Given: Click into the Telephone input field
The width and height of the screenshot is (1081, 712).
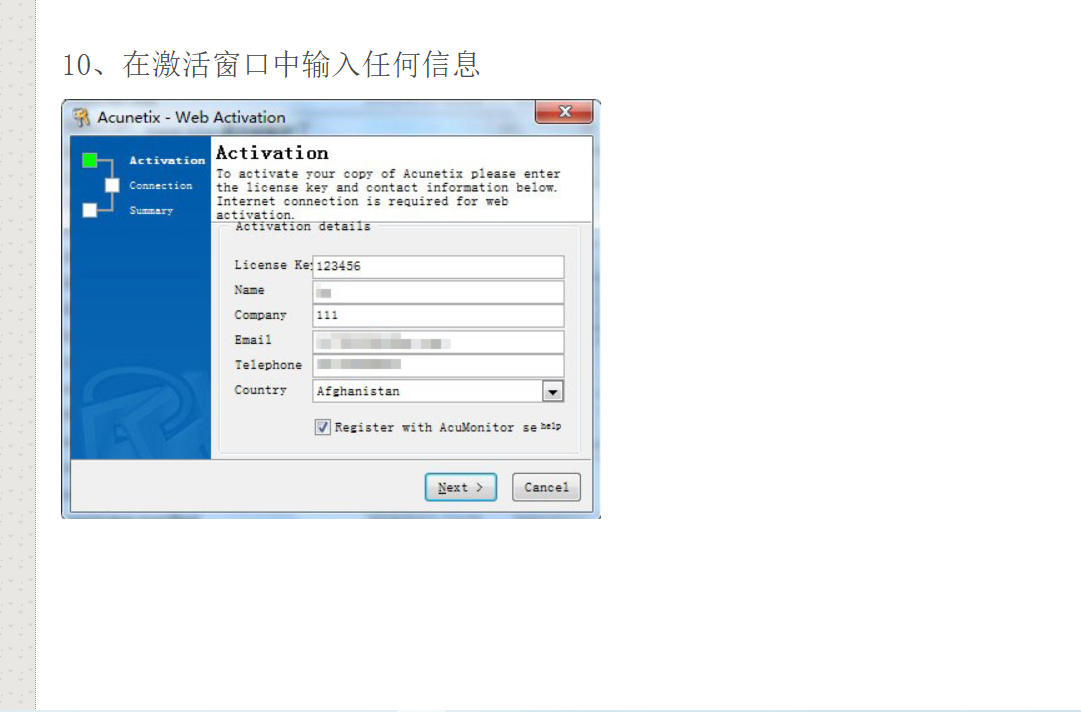Looking at the screenshot, I should coord(438,365).
